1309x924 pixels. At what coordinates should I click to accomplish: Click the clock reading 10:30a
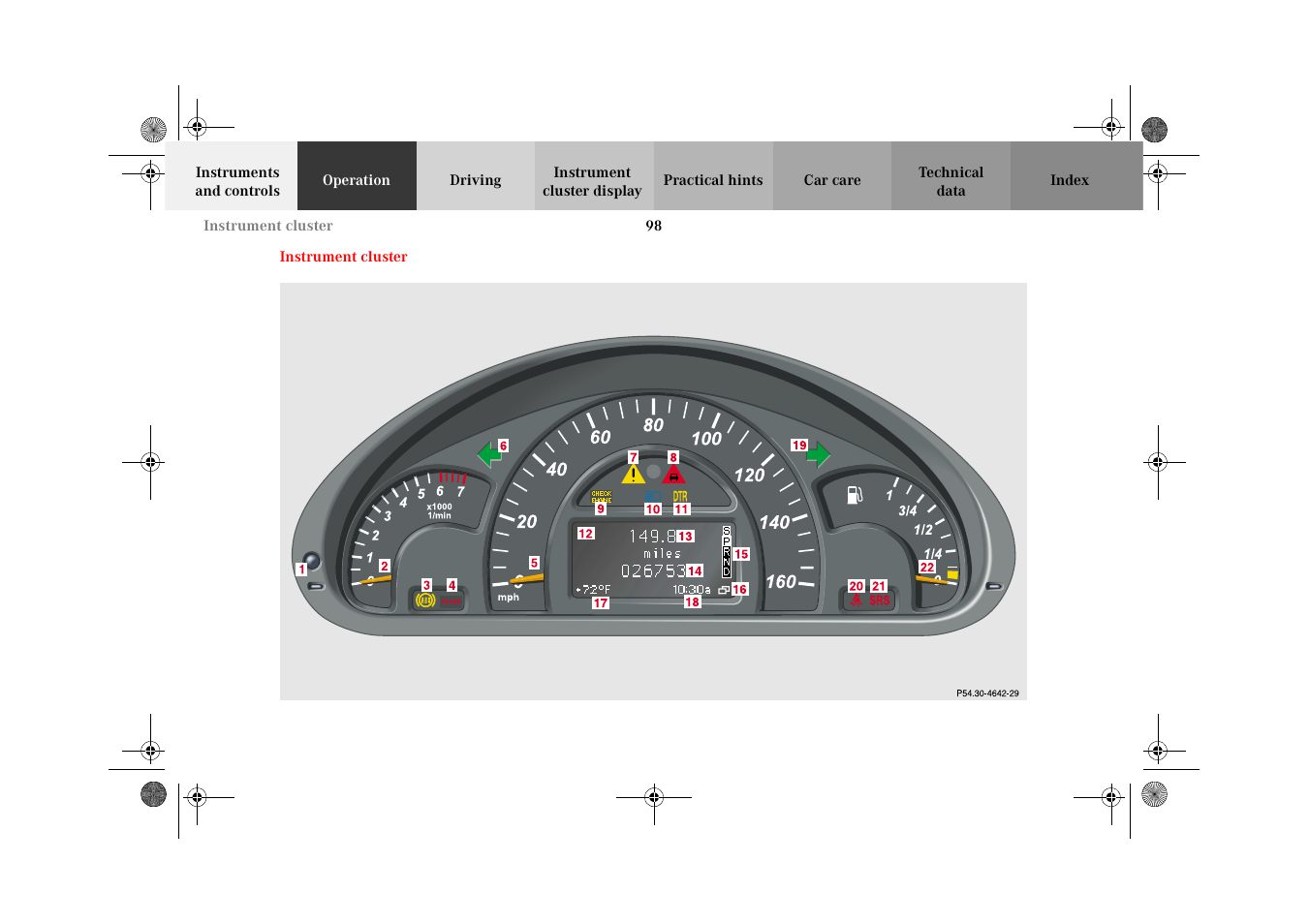[x=692, y=589]
